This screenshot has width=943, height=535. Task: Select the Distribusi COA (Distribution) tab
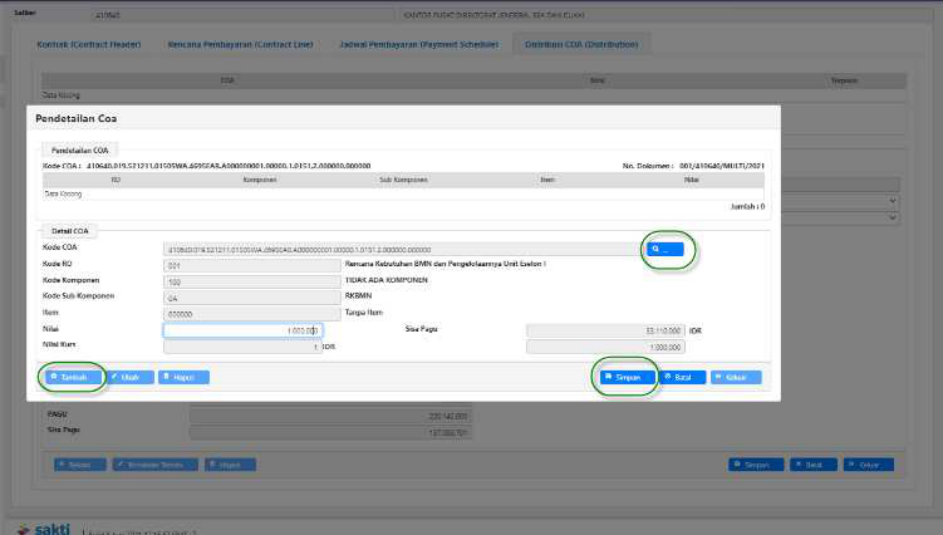(580, 45)
